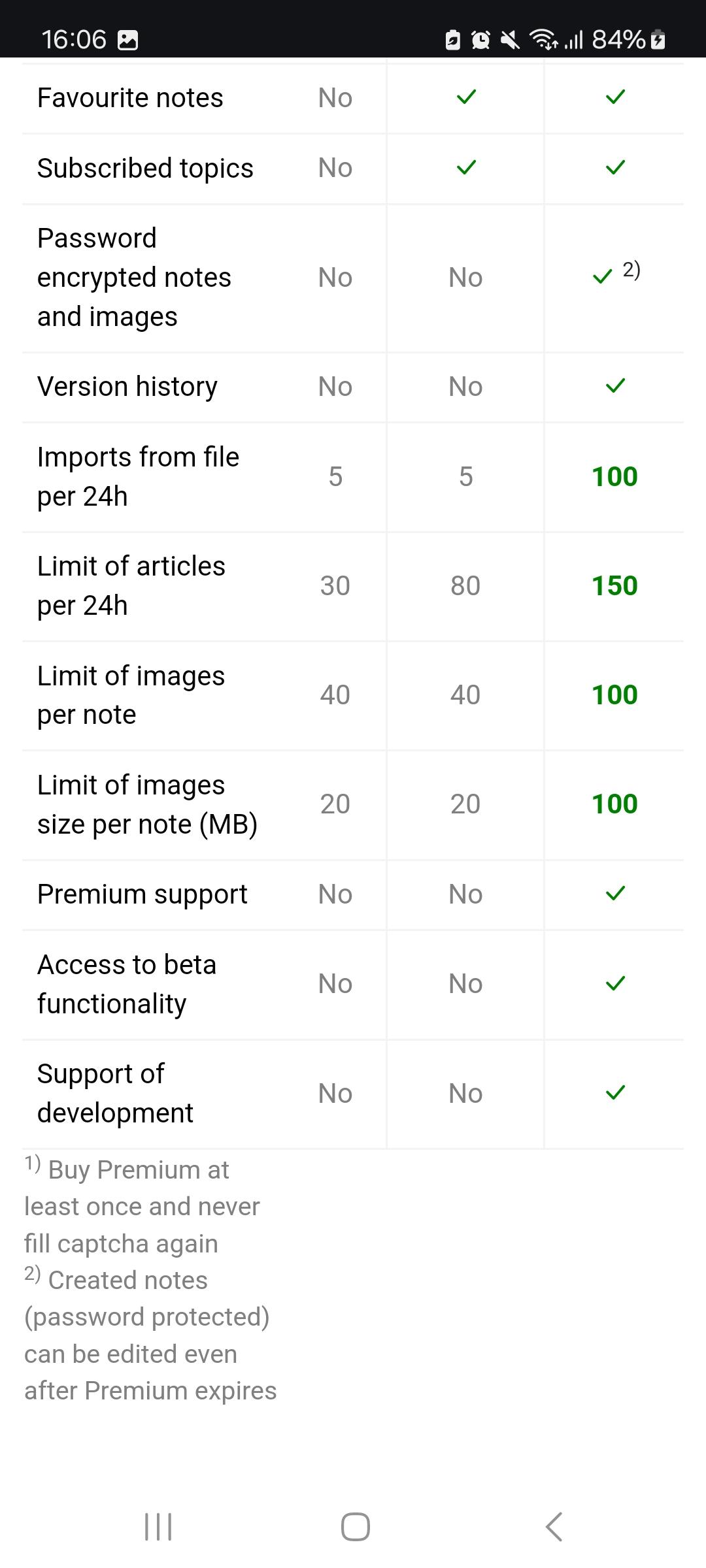706x1568 pixels.
Task: Tap Support of development green checkmark
Action: [615, 1093]
